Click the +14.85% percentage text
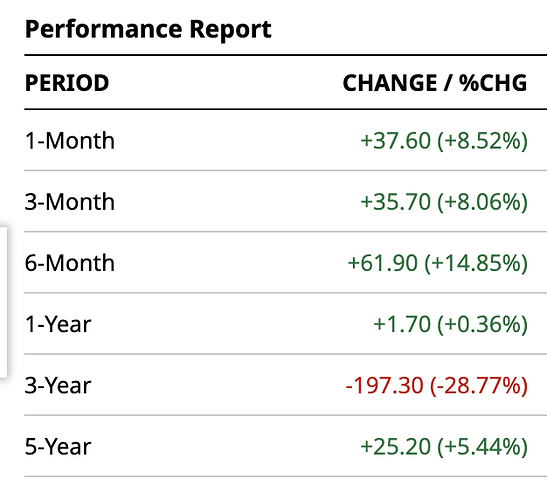 point(476,263)
